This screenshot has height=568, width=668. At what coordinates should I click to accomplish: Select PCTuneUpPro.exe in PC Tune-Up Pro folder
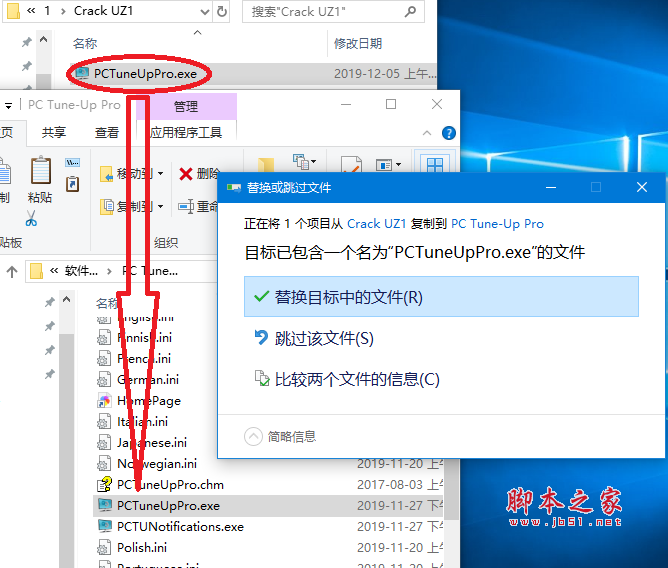pyautogui.click(x=168, y=506)
